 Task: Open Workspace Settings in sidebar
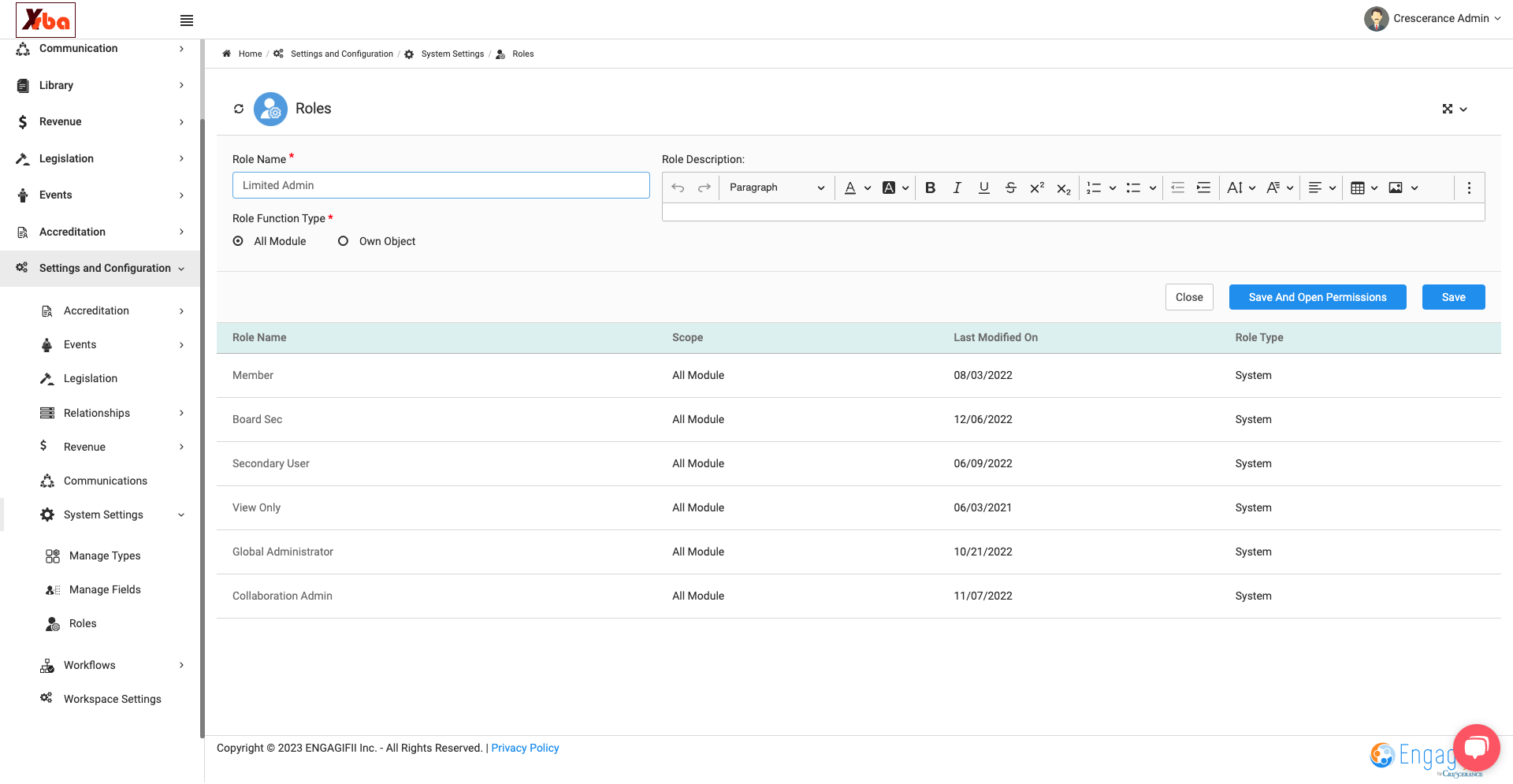click(x=112, y=700)
